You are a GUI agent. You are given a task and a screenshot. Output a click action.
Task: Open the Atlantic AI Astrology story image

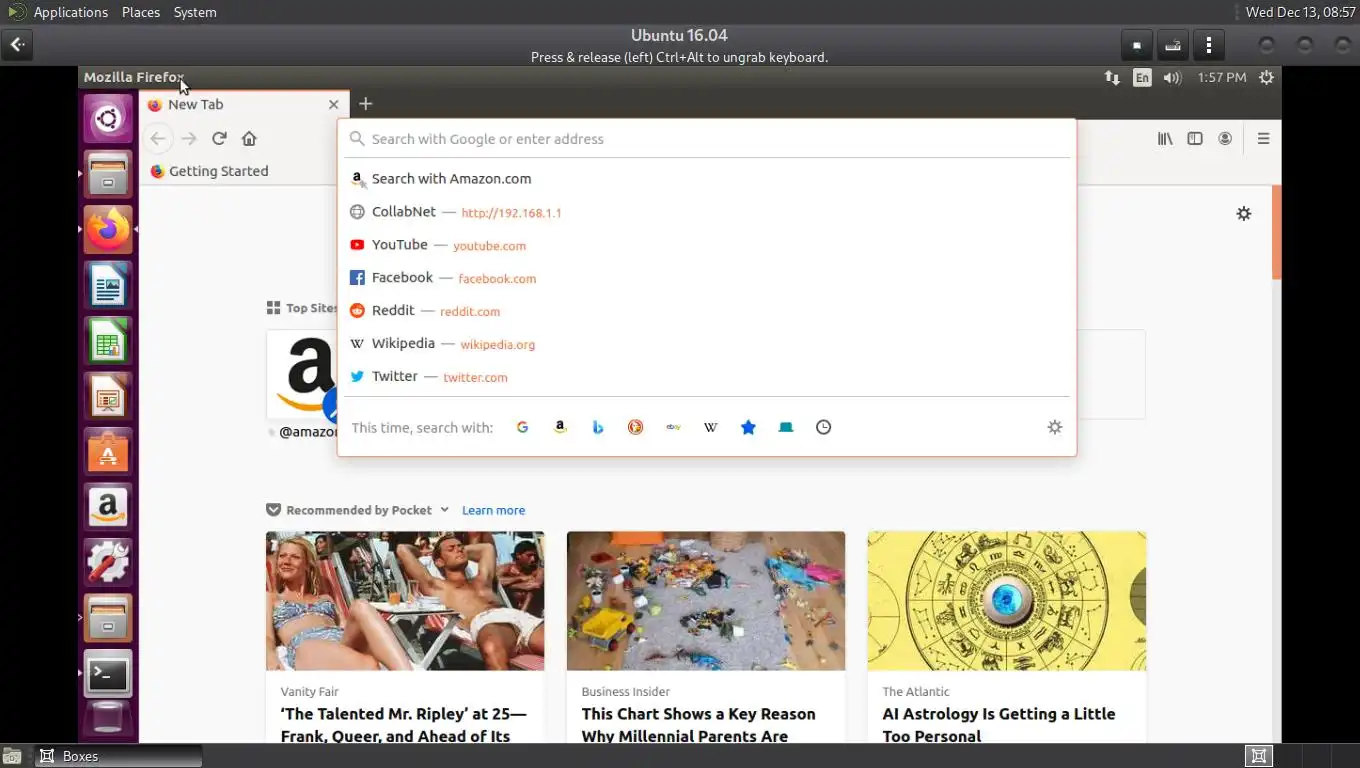pyautogui.click(x=1007, y=600)
